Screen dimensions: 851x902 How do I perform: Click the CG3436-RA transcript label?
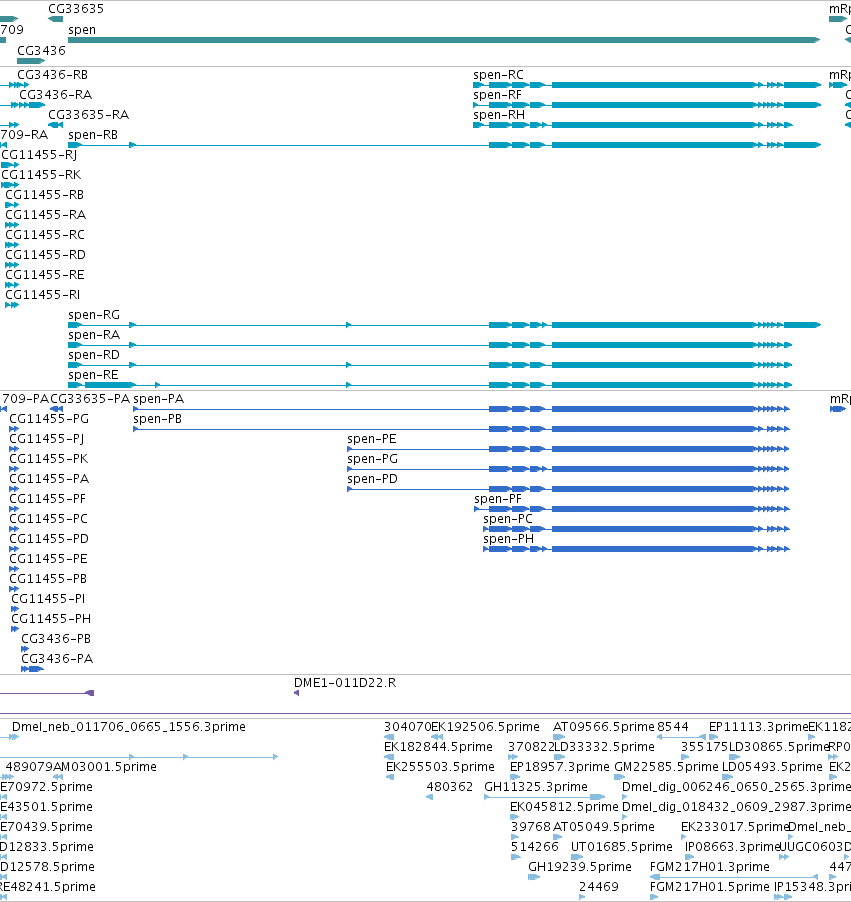pyautogui.click(x=55, y=94)
